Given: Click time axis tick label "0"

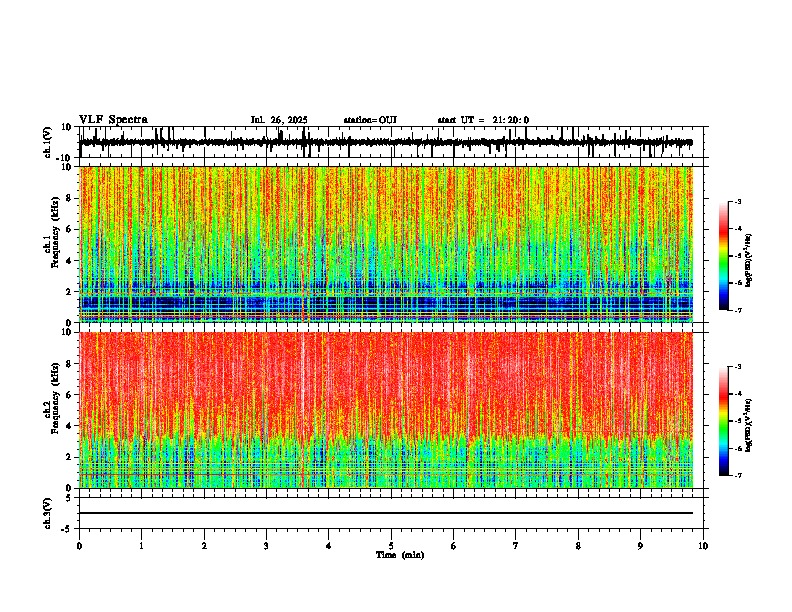Looking at the screenshot, I should click(79, 546).
